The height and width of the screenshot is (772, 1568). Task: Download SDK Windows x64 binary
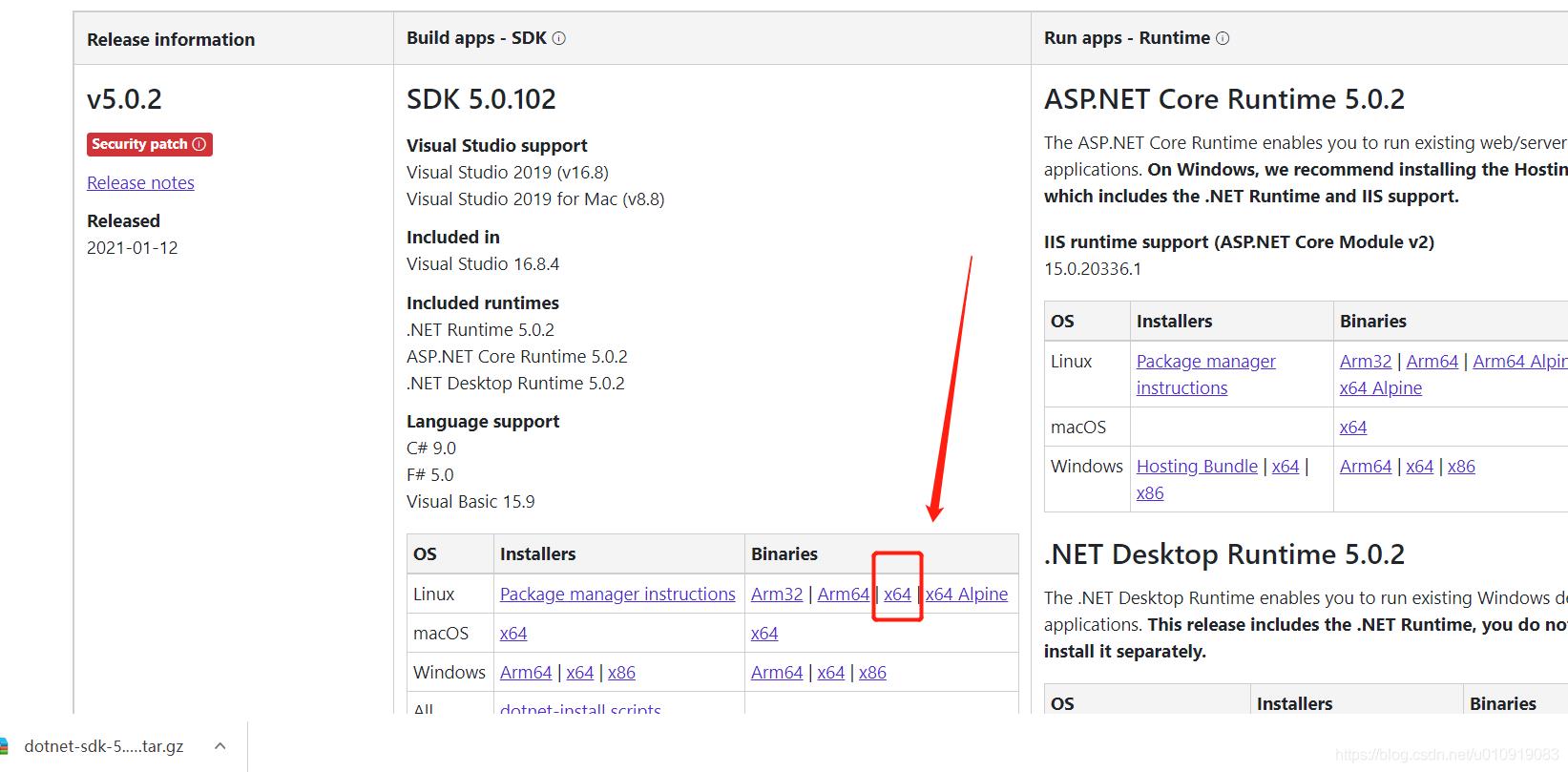pyautogui.click(x=831, y=672)
